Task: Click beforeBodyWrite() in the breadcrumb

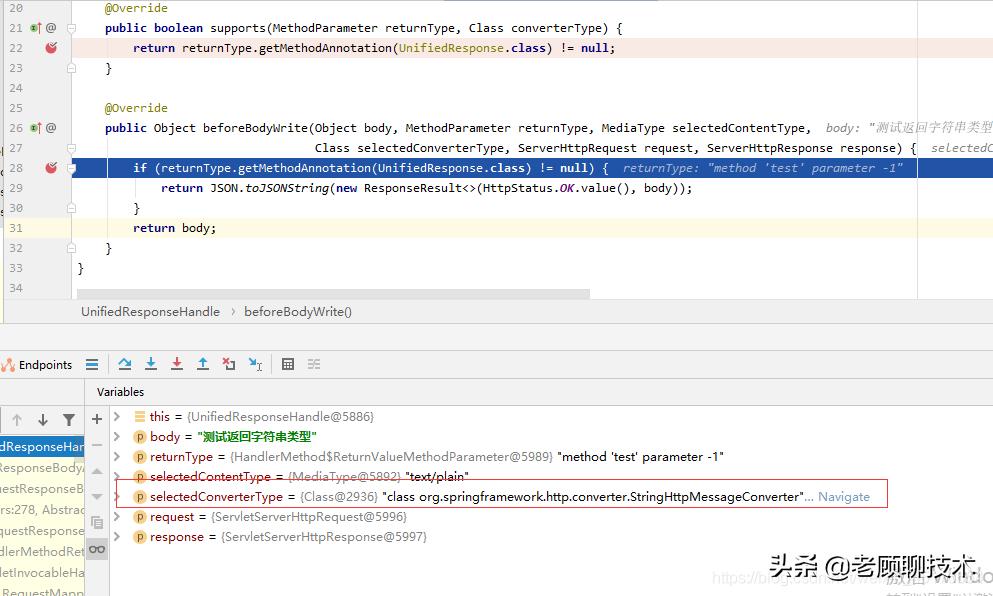Action: pos(298,312)
